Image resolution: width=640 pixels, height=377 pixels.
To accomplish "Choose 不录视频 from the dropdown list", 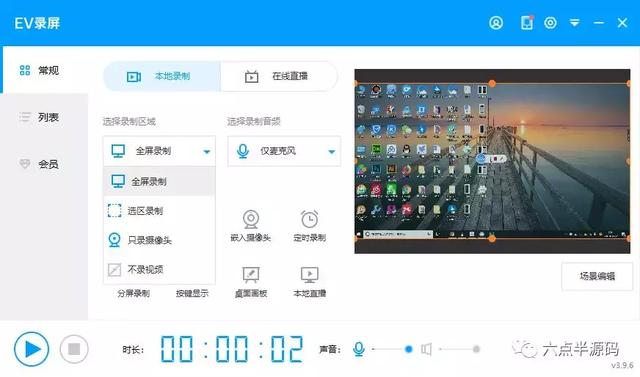I will [x=159, y=269].
